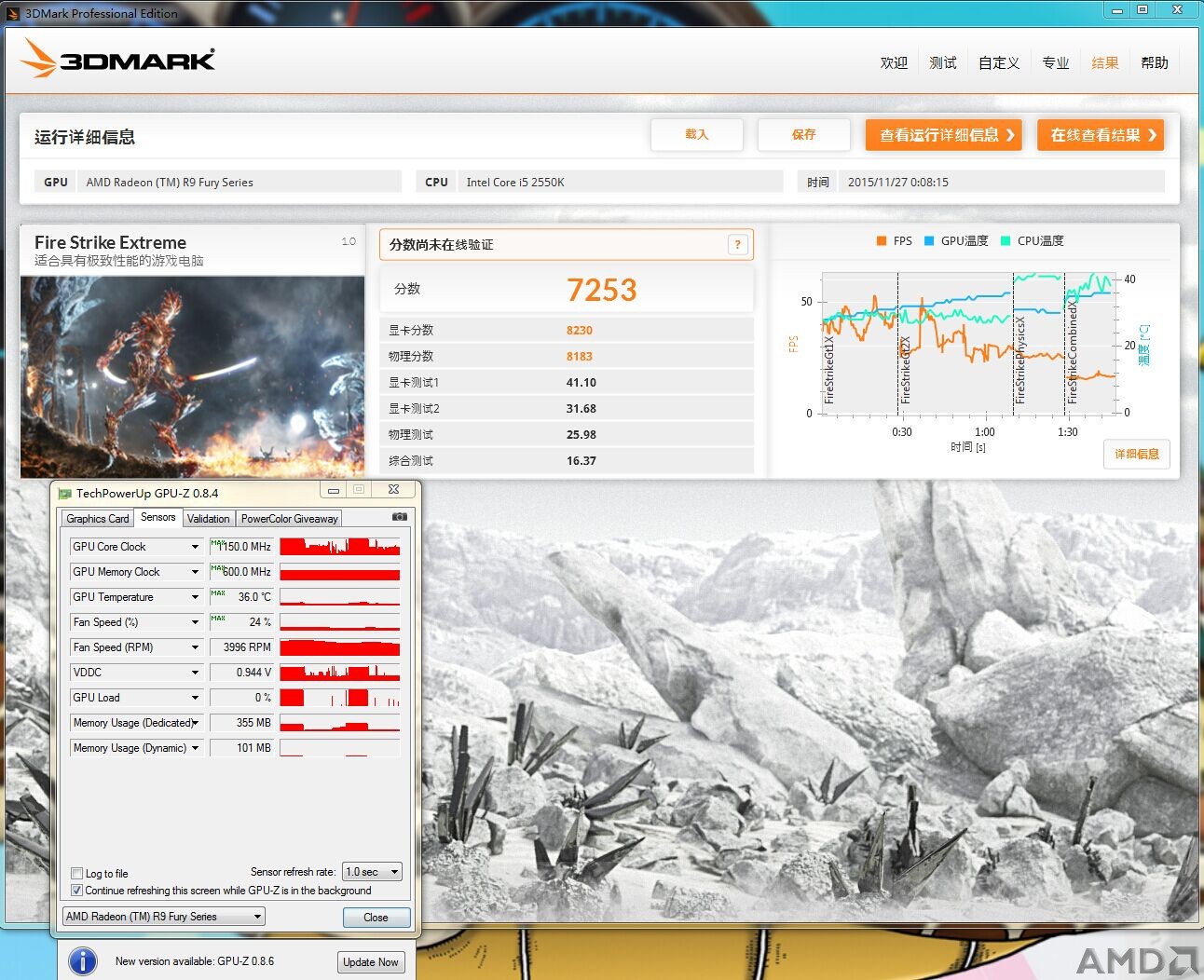Click the 时间 field 2015/11/27 0:08:15

pos(1001,183)
